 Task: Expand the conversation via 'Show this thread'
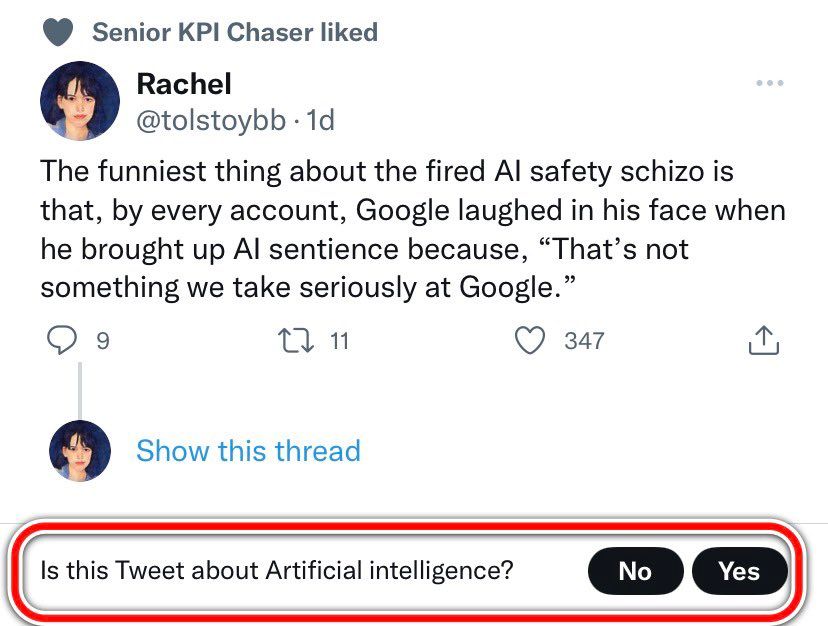(x=248, y=451)
